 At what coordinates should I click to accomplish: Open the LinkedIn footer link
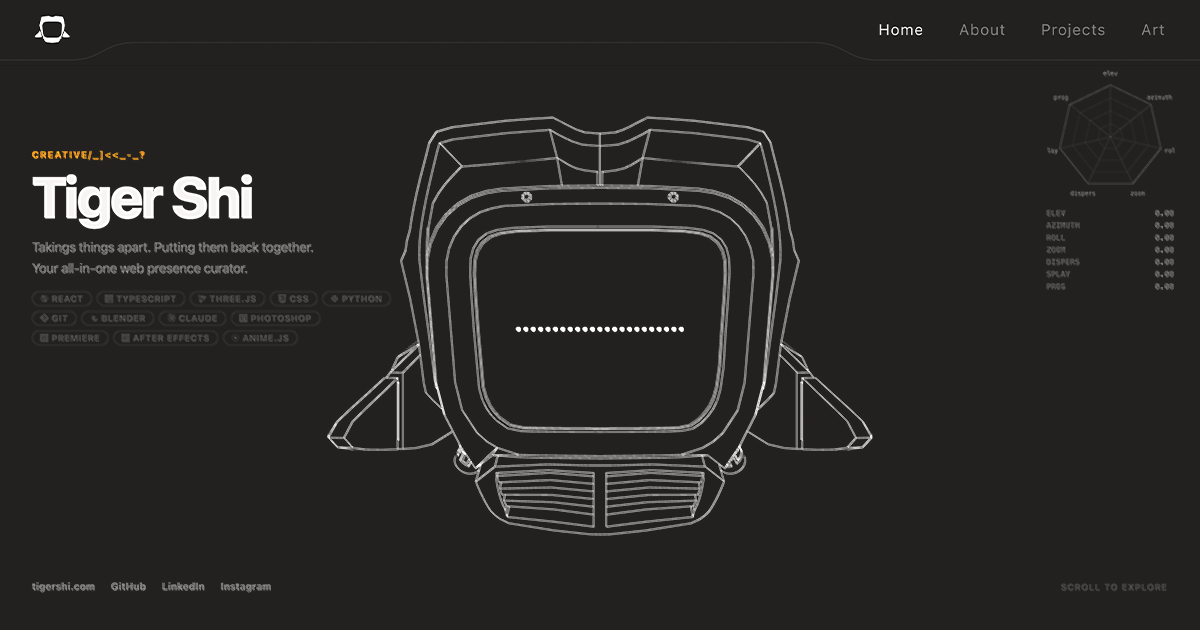183,587
